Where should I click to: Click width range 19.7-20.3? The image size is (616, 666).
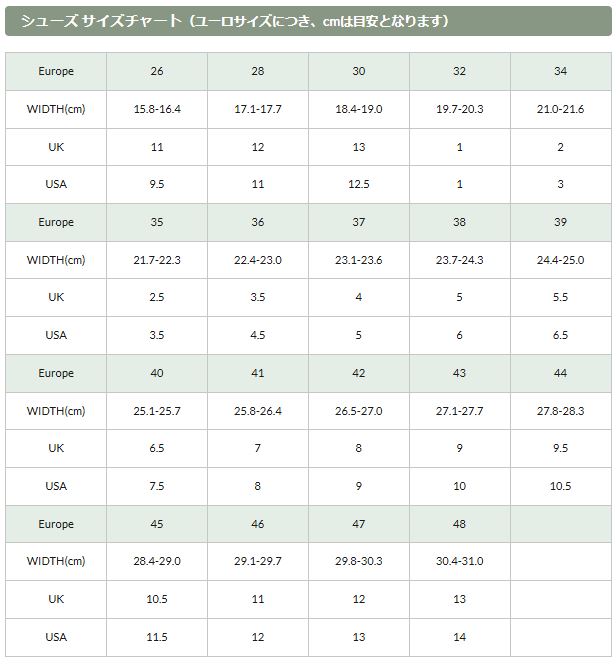[459, 109]
